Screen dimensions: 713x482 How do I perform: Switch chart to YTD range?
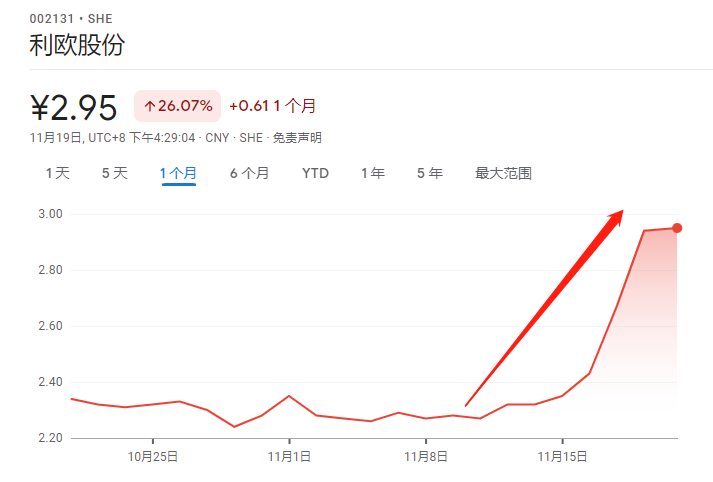315,173
